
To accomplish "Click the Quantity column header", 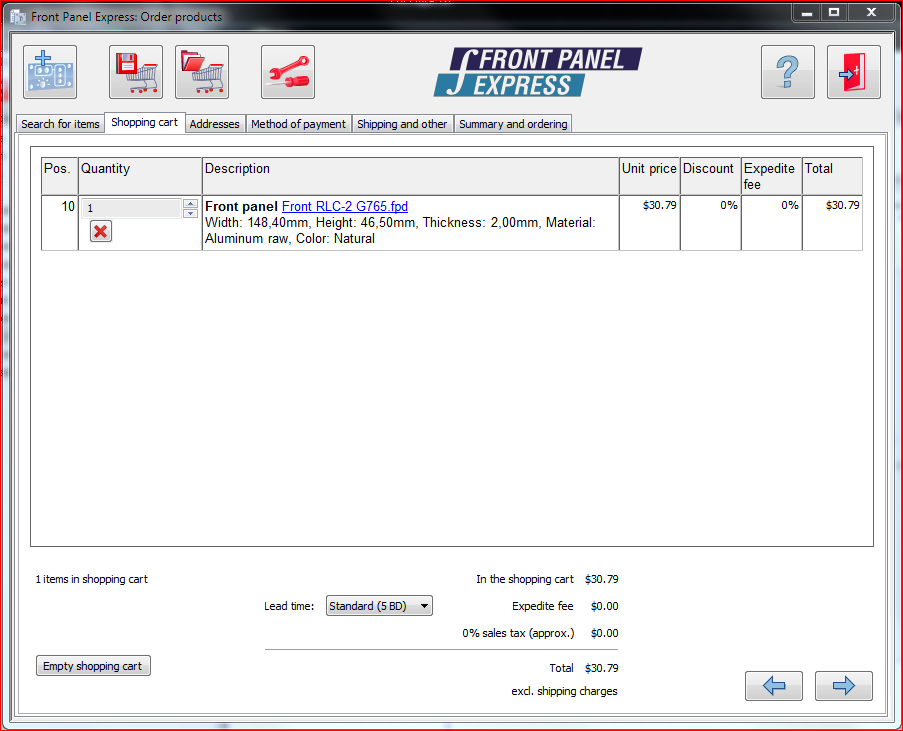I will pos(140,176).
